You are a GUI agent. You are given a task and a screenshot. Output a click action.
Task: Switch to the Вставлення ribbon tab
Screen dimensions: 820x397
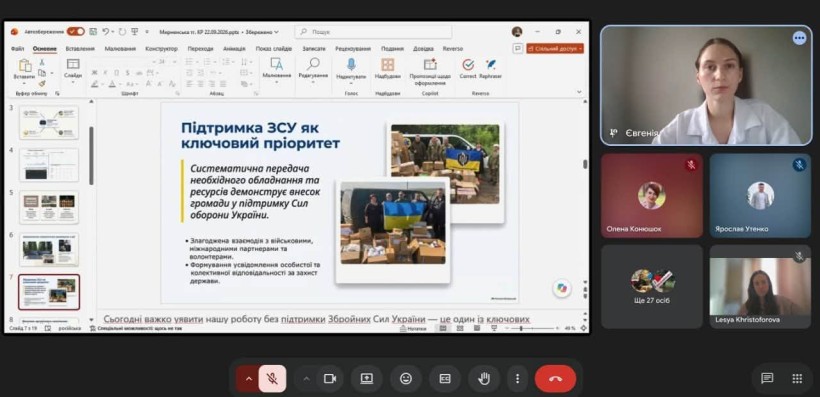point(80,49)
